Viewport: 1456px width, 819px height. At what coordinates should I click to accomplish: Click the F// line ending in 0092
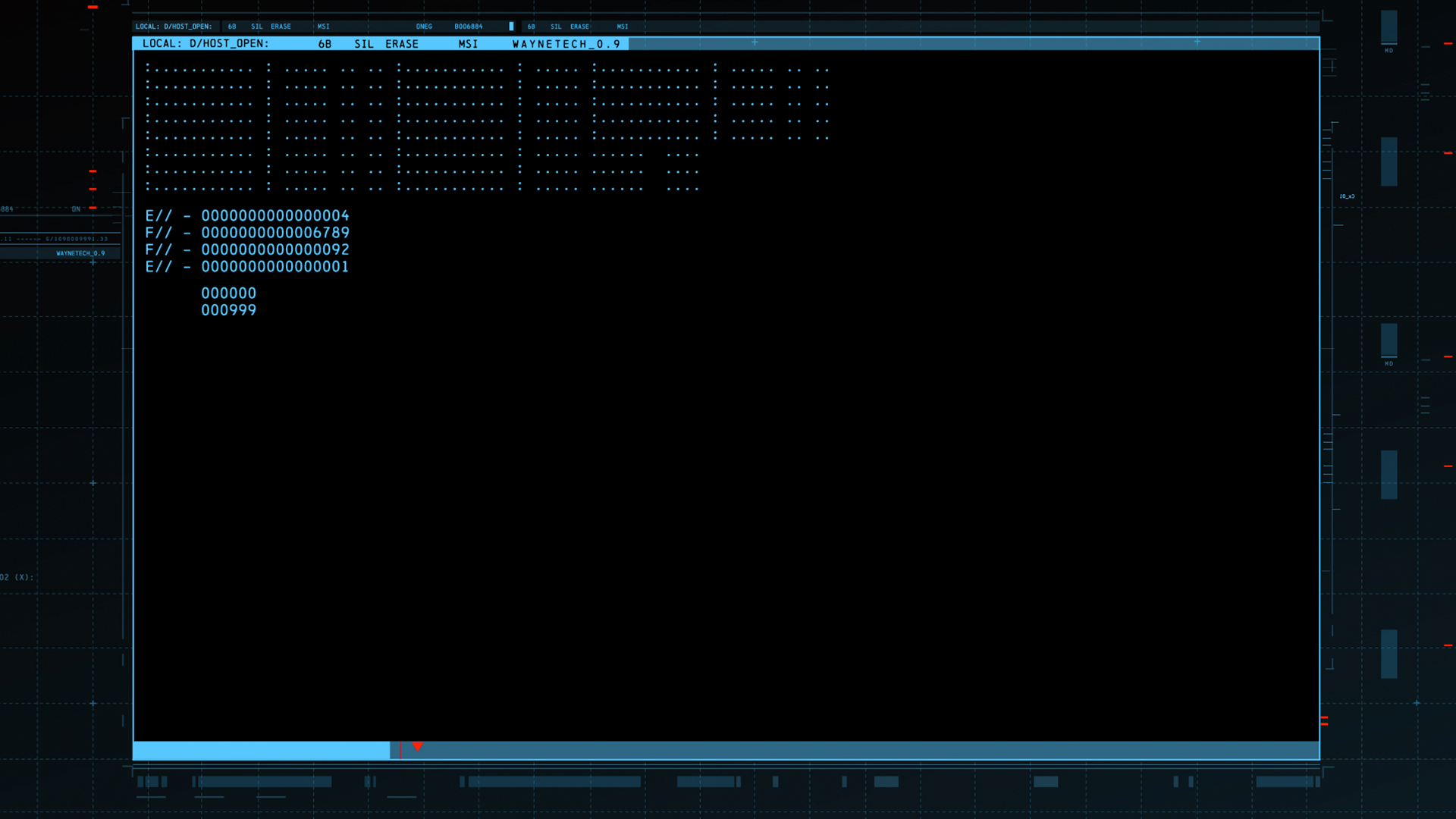coord(247,249)
